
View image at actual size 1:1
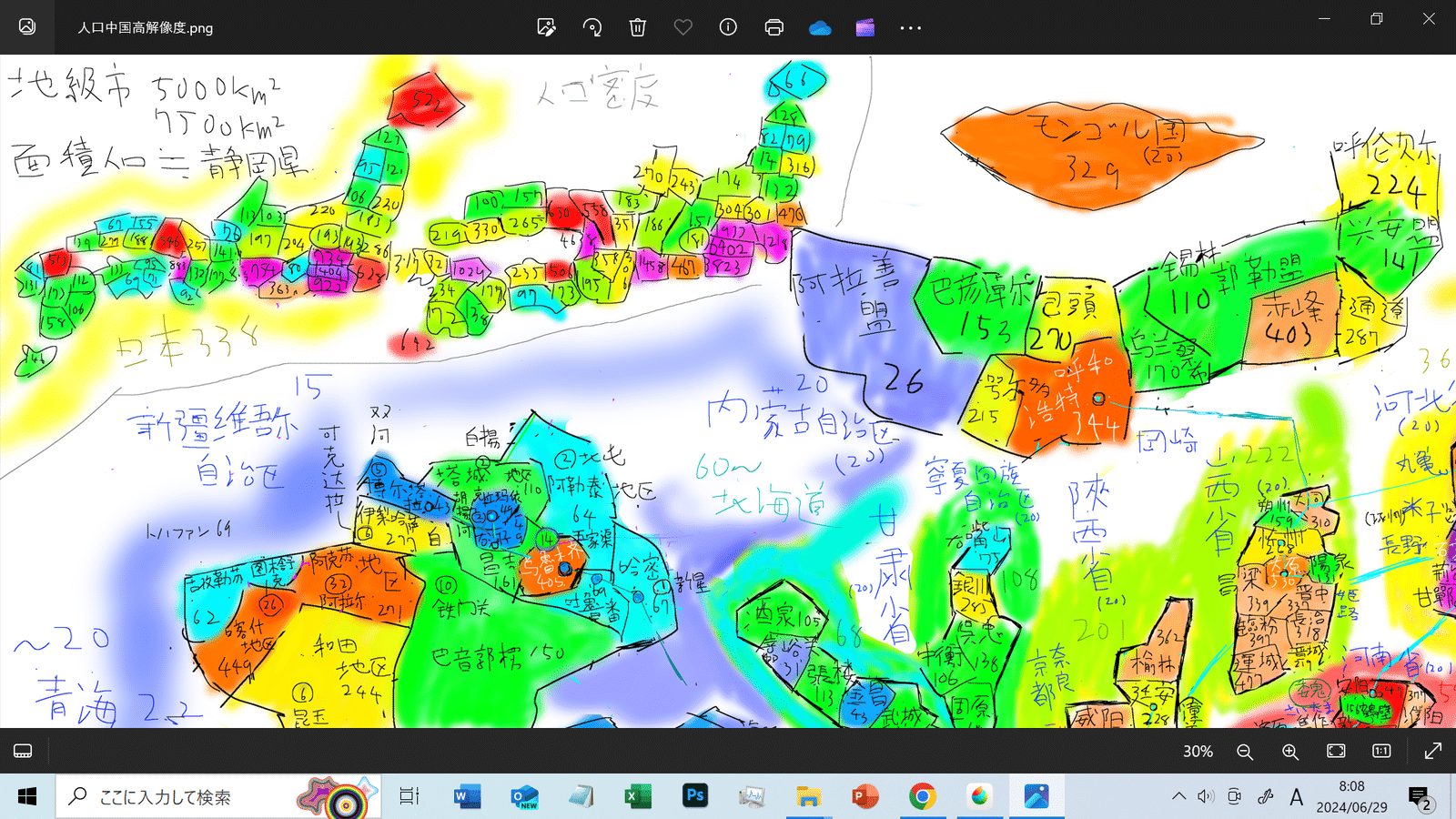coord(1381,751)
